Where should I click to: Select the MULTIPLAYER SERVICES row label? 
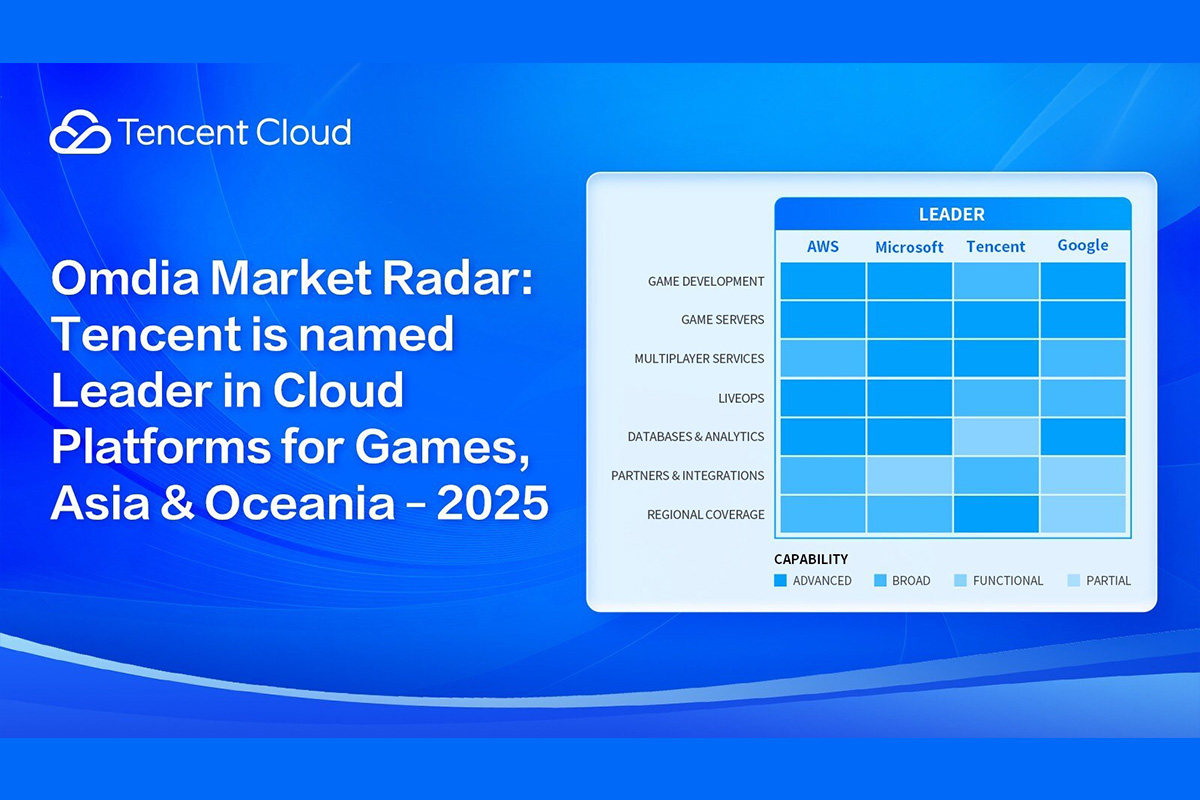699,359
